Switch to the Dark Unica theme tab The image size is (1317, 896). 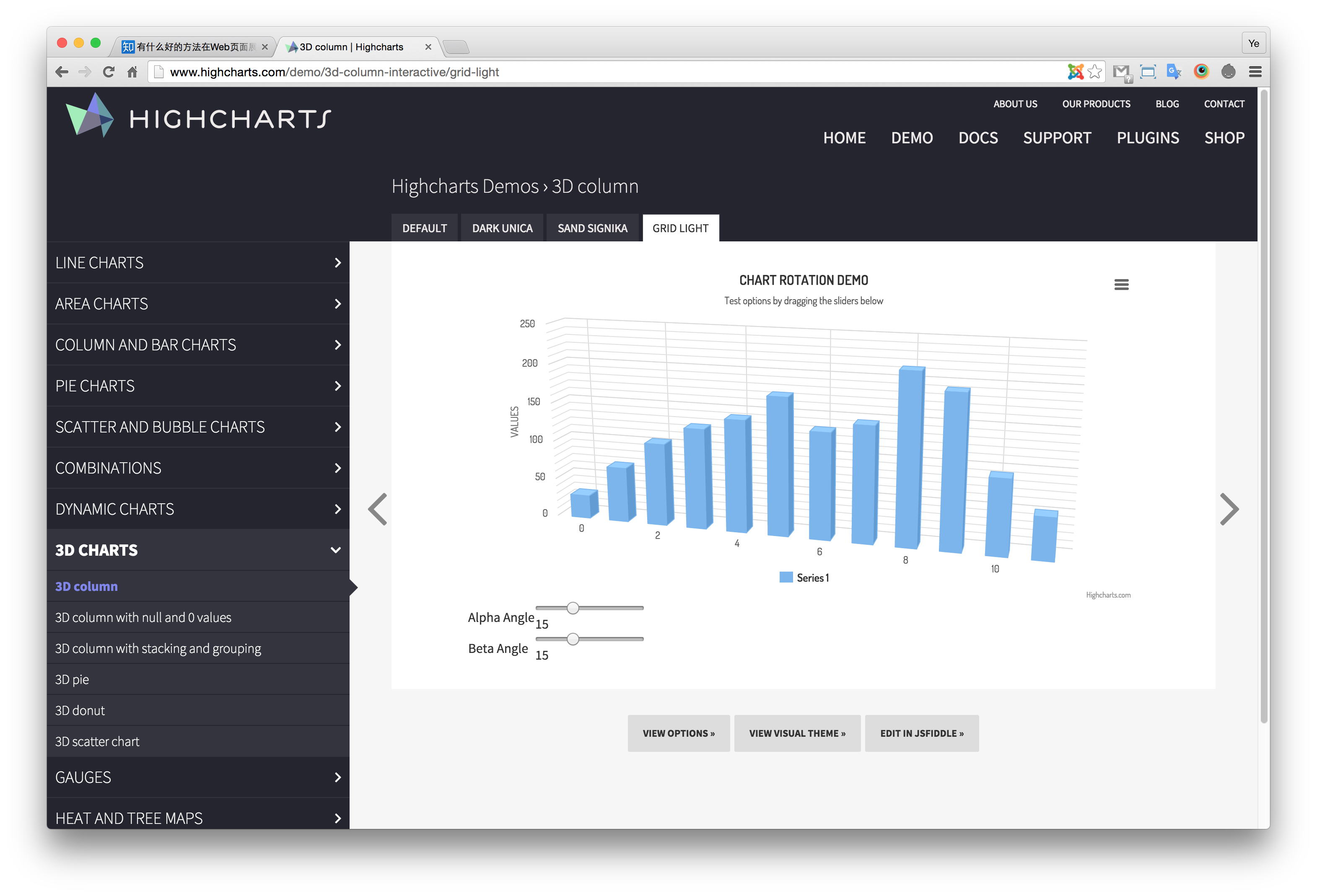(x=502, y=228)
